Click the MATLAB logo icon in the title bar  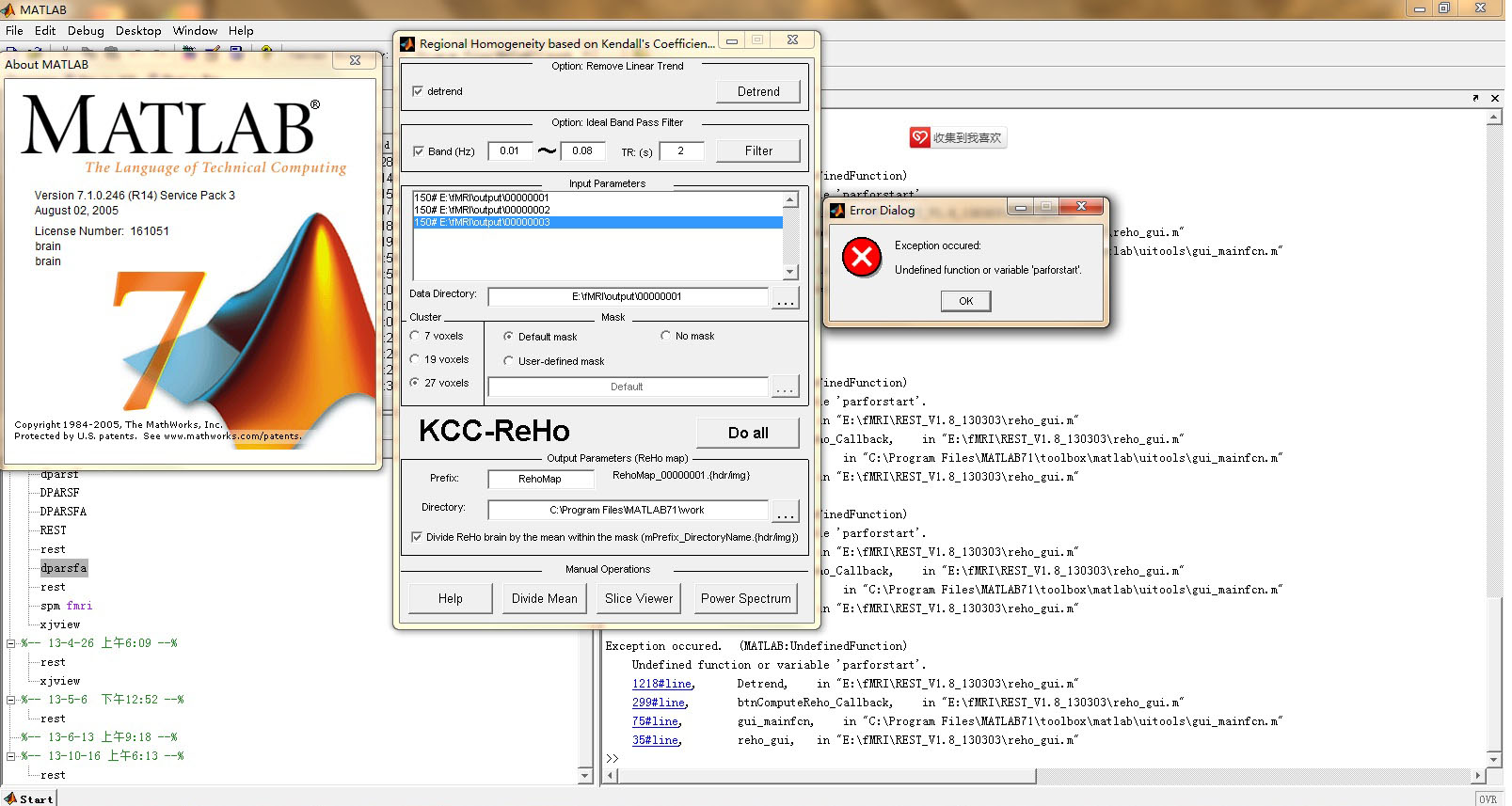pos(8,9)
